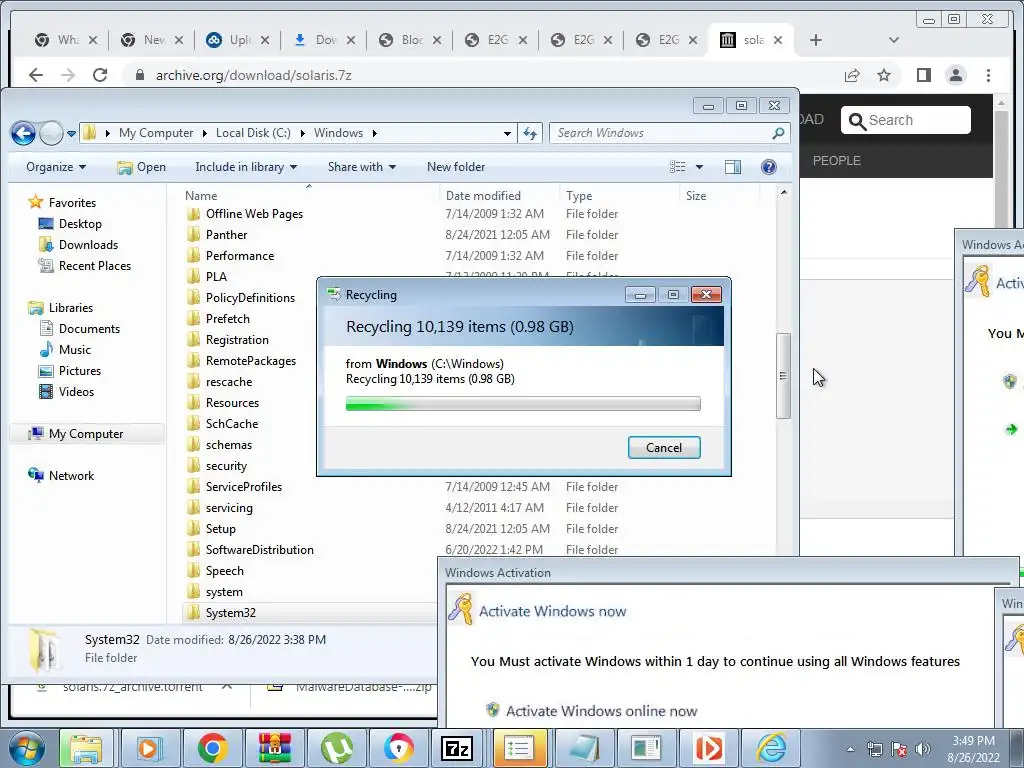The image size is (1024, 768).
Task: Open Chrome side panel icon
Action: point(923,75)
